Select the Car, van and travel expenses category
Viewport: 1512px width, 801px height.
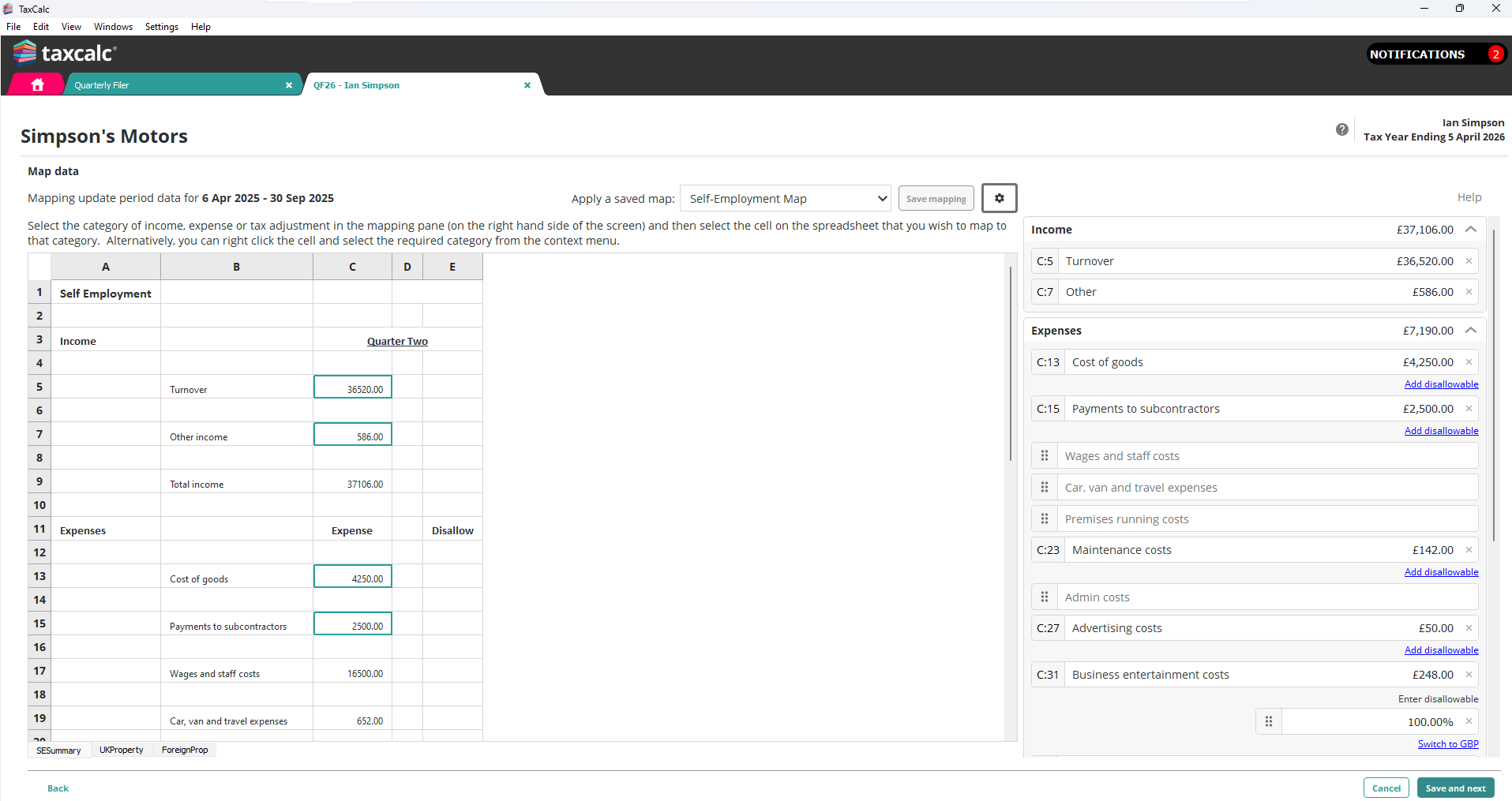tap(1141, 488)
